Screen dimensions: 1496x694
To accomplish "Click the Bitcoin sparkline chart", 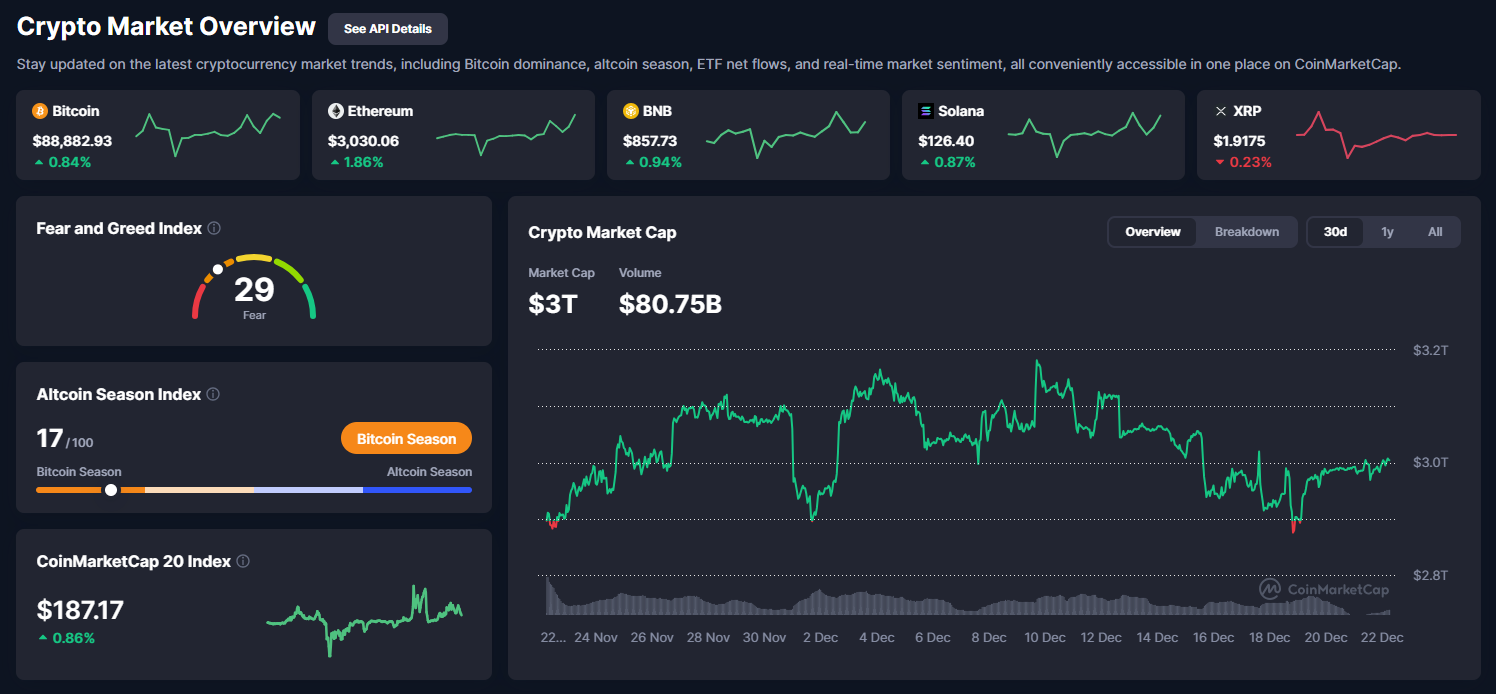I will pos(208,133).
